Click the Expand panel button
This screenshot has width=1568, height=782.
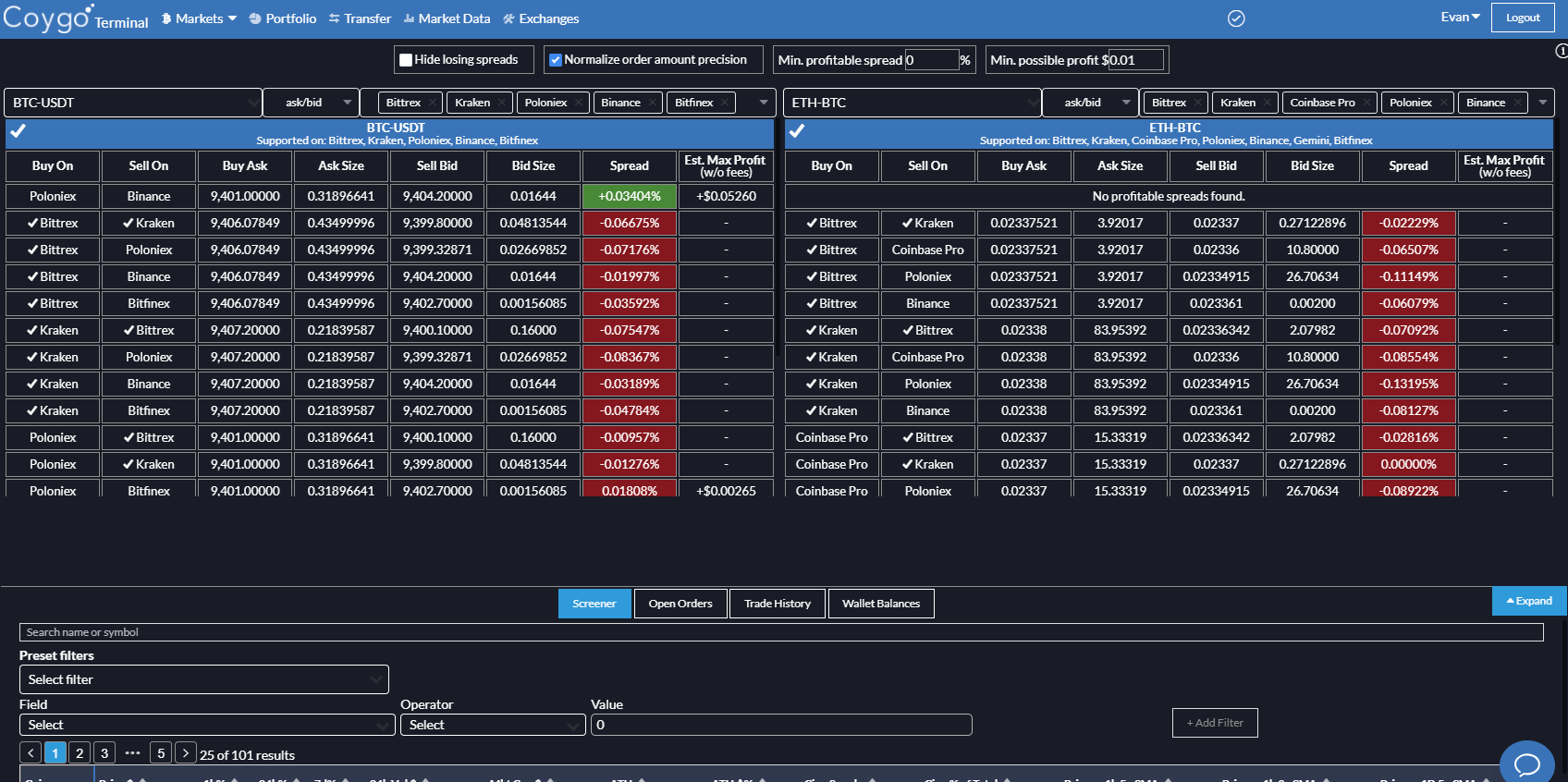tap(1529, 601)
